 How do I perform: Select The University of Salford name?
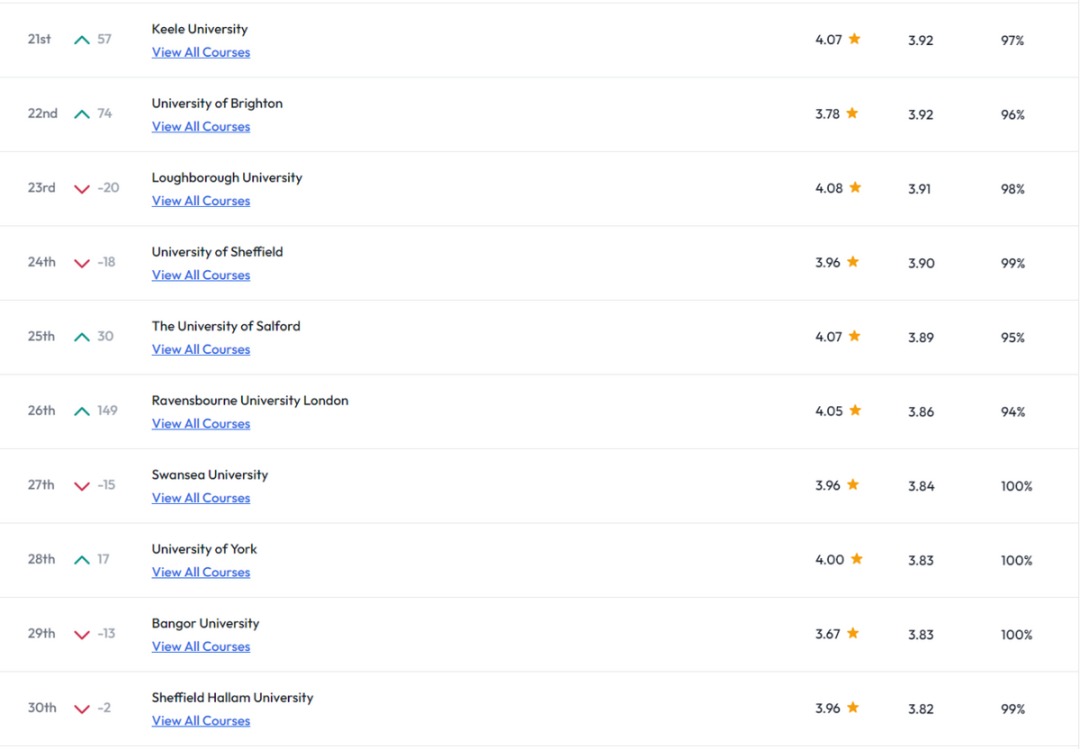coord(226,327)
